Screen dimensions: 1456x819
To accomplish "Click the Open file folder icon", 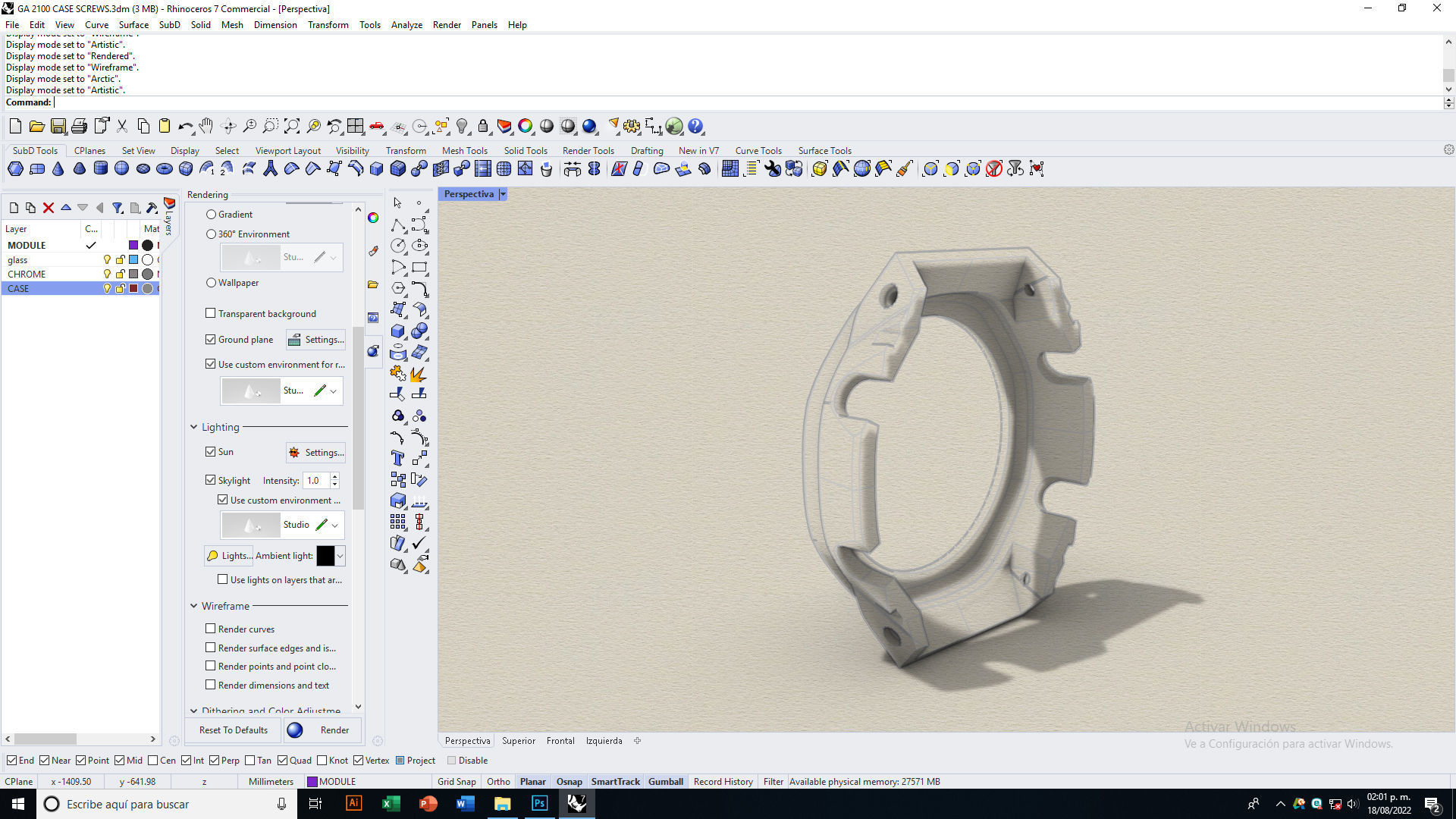I will (36, 127).
